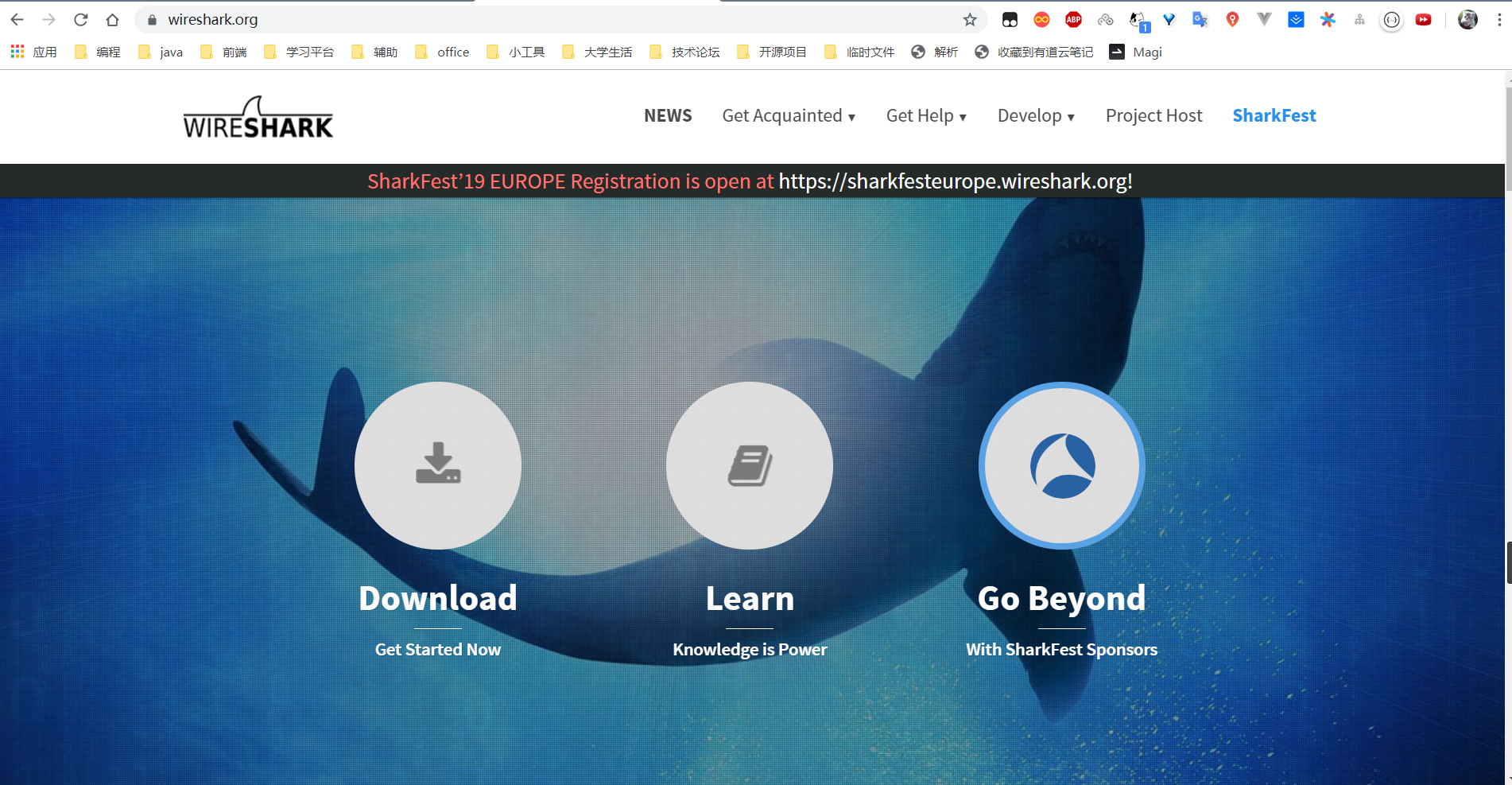The image size is (1512, 785).
Task: Open the gray sitemap tree extension icon
Action: (x=1359, y=20)
